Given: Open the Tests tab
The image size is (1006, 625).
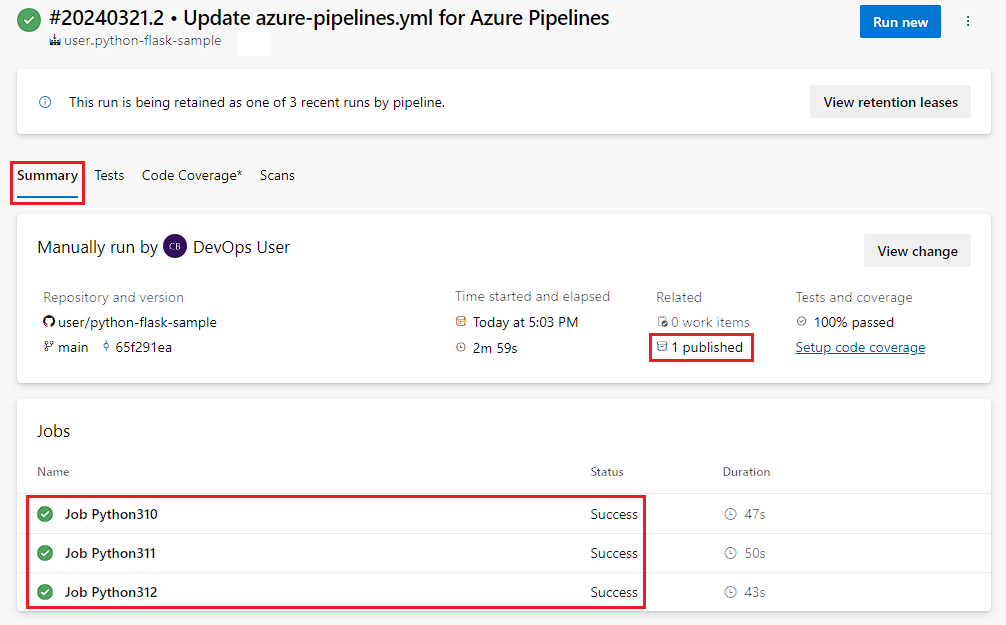Looking at the screenshot, I should tap(109, 176).
